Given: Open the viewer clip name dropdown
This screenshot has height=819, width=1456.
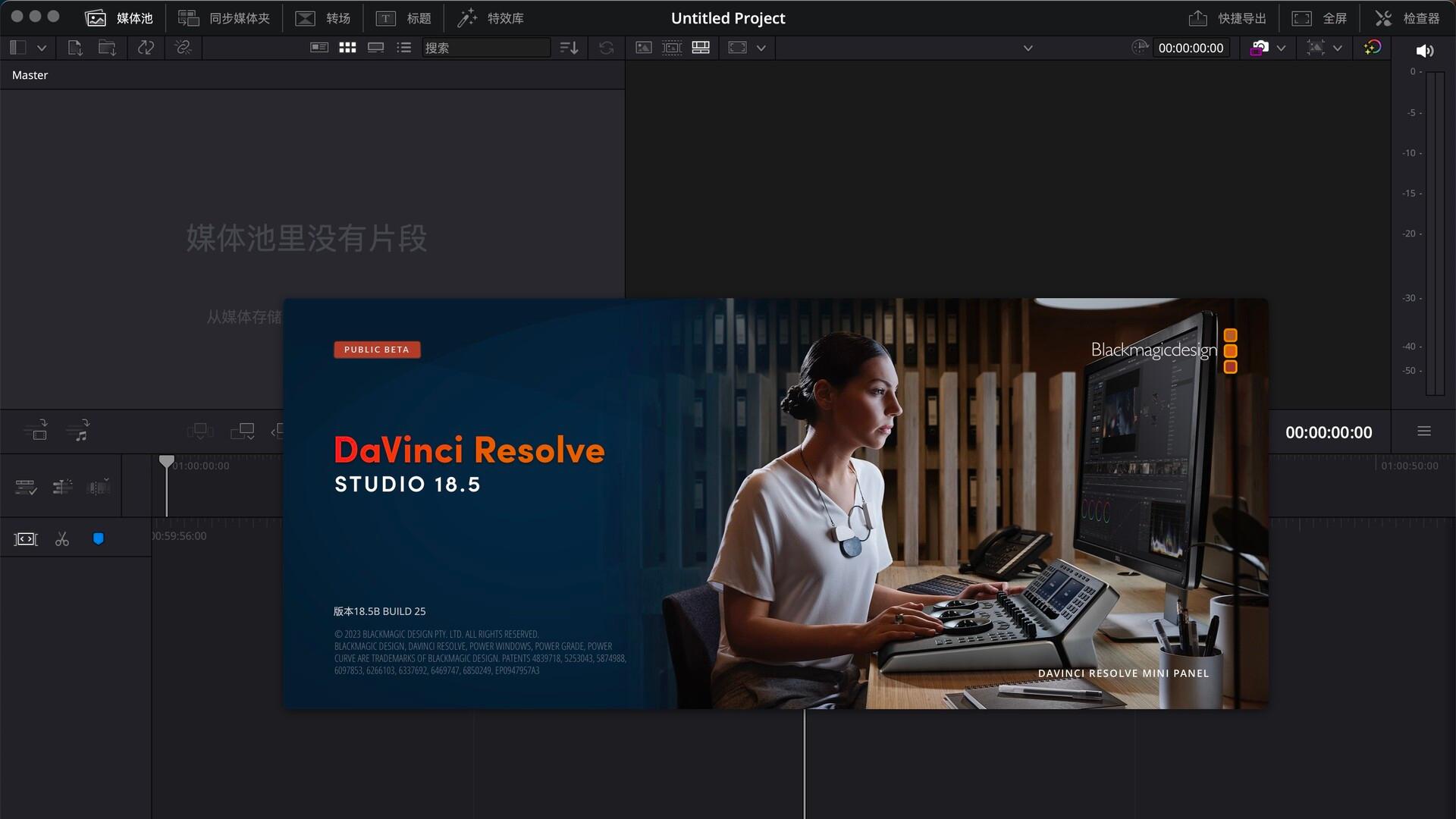Looking at the screenshot, I should coord(1028,48).
